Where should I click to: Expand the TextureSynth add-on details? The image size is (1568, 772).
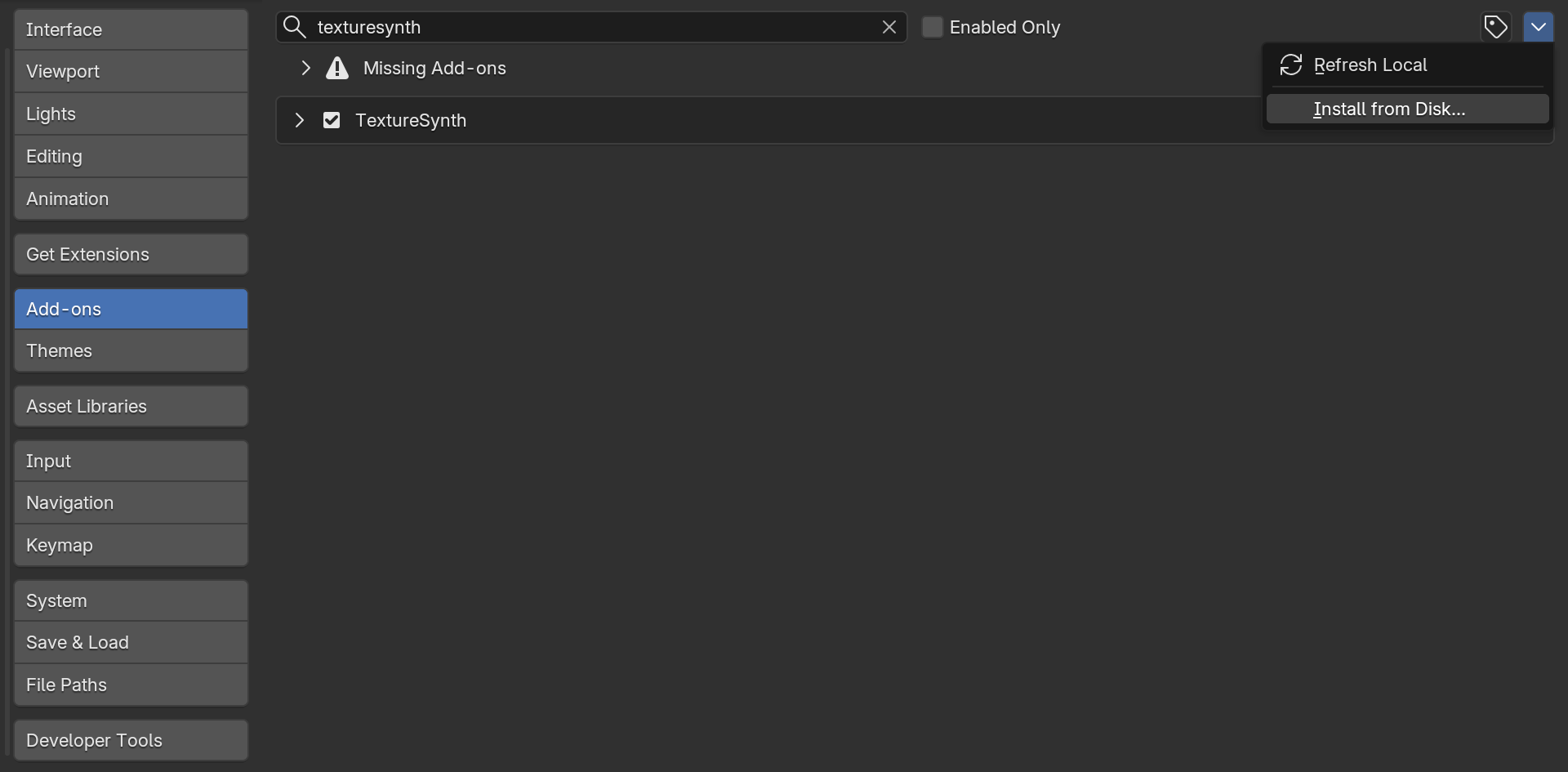point(299,120)
